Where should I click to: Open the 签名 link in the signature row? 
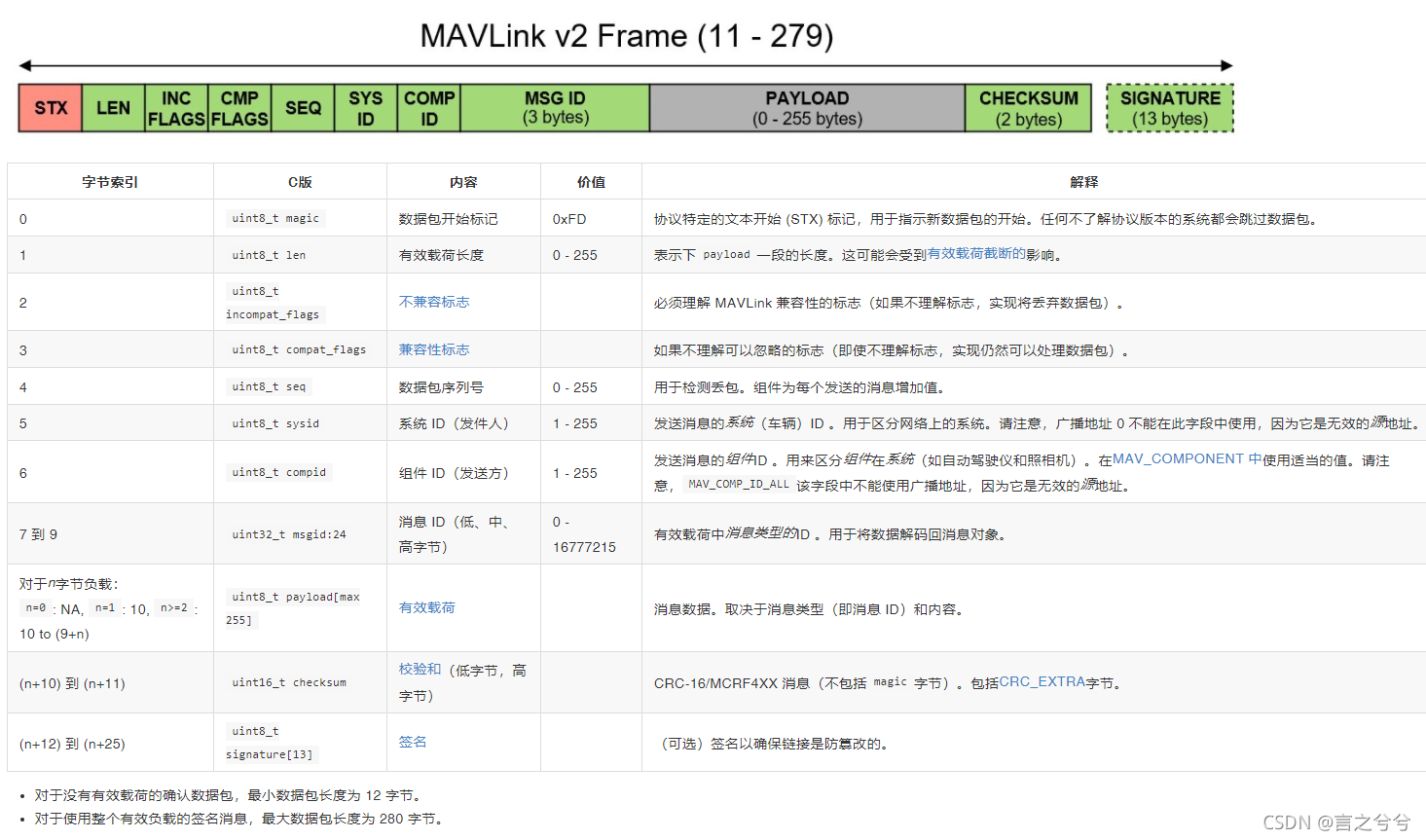413,741
